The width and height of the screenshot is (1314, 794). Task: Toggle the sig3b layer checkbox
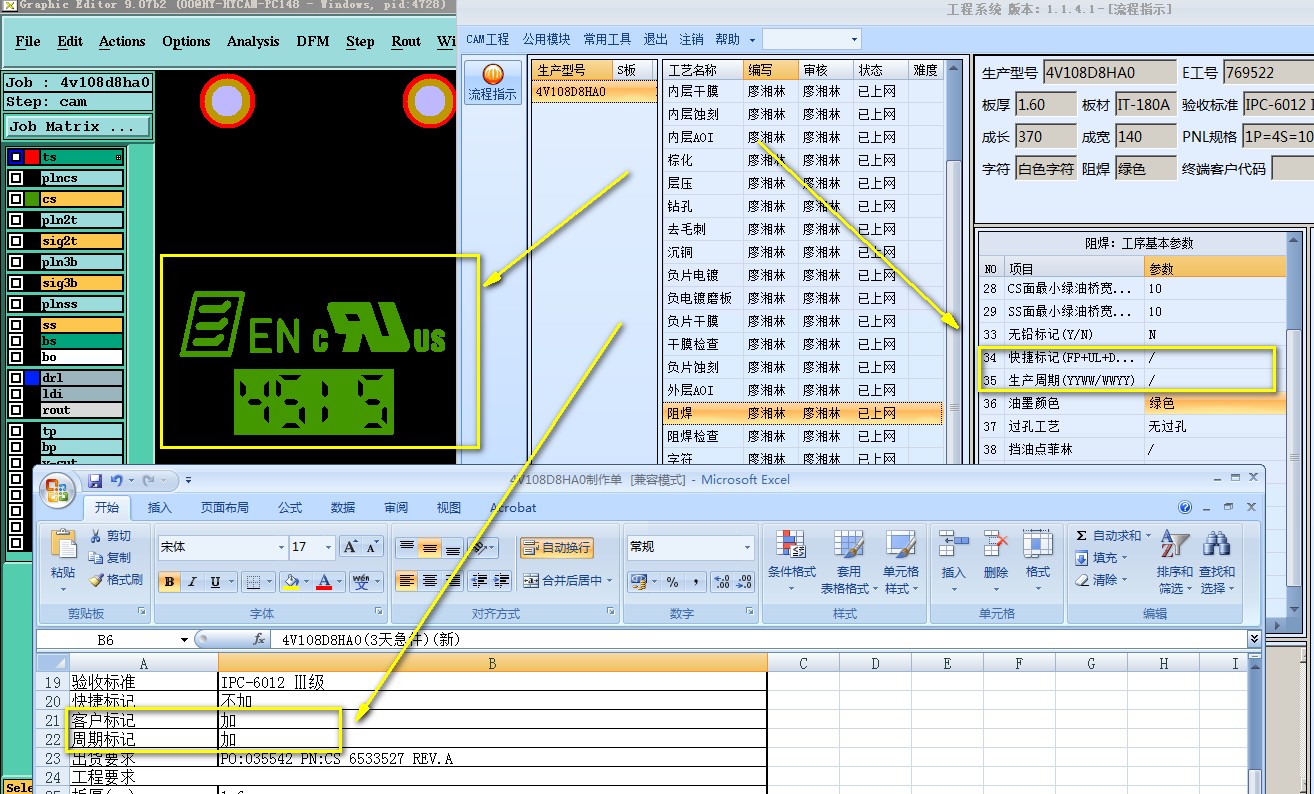(16, 283)
